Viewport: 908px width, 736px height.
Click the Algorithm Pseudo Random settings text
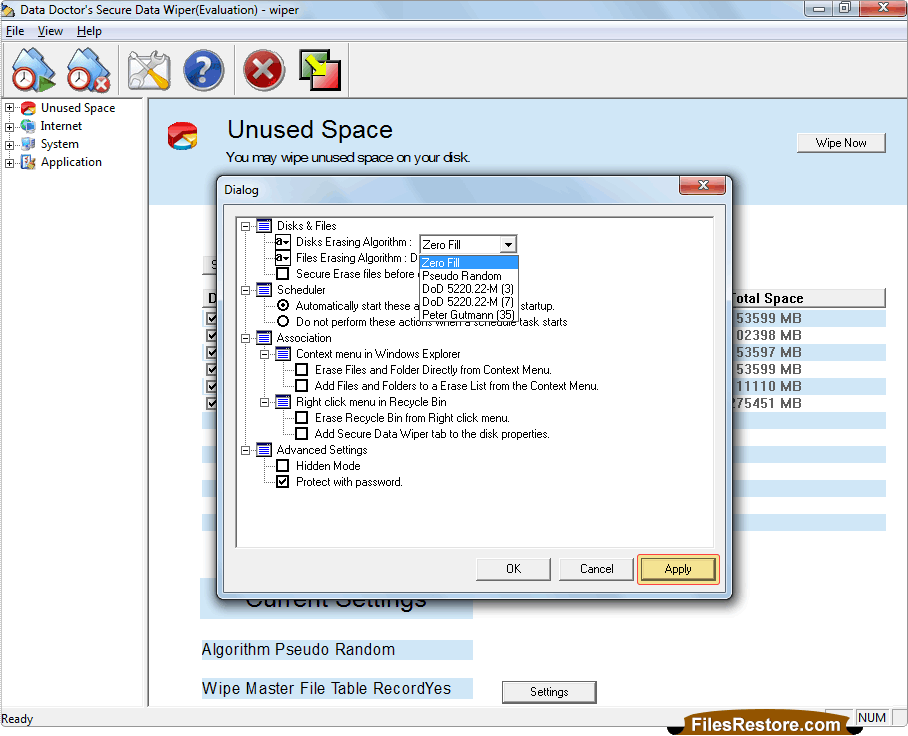coord(298,650)
